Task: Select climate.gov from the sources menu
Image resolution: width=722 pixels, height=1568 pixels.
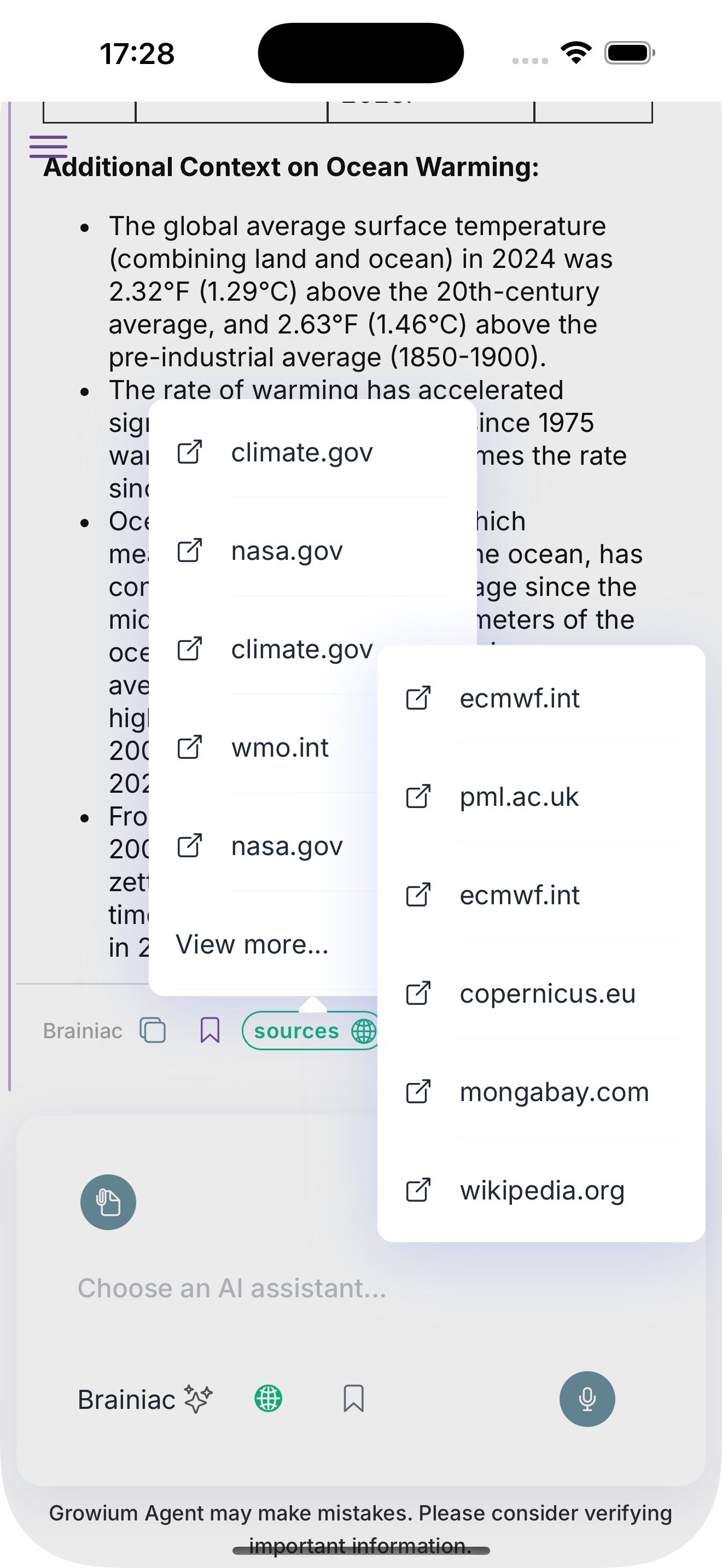Action: (x=302, y=452)
